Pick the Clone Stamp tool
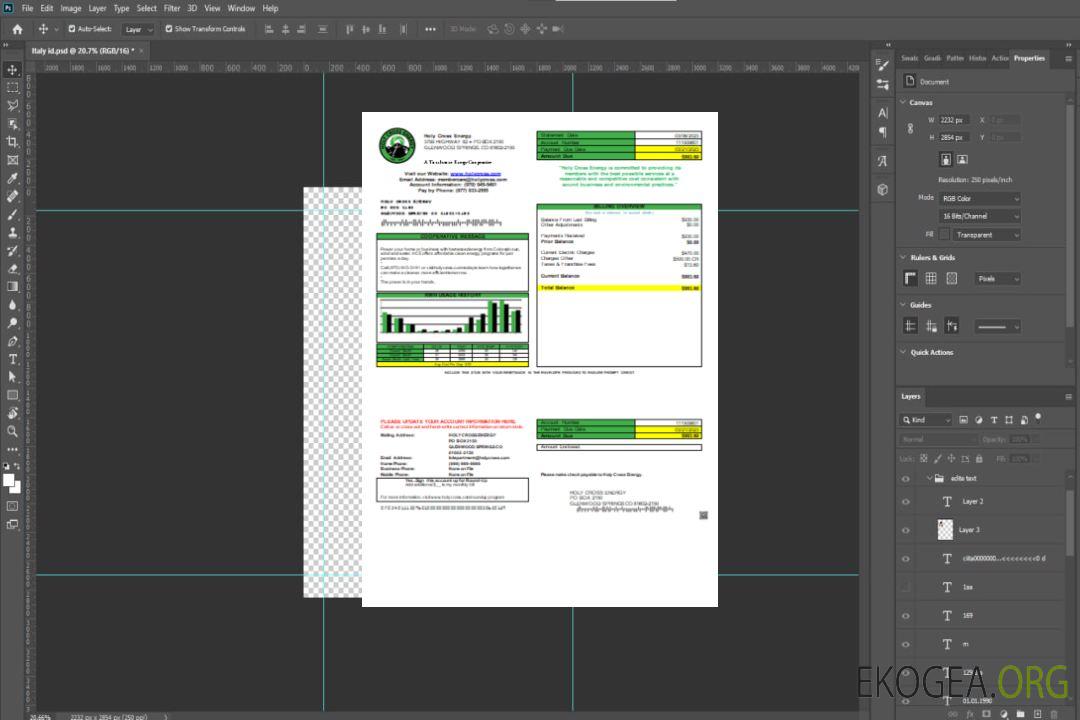 tap(13, 232)
